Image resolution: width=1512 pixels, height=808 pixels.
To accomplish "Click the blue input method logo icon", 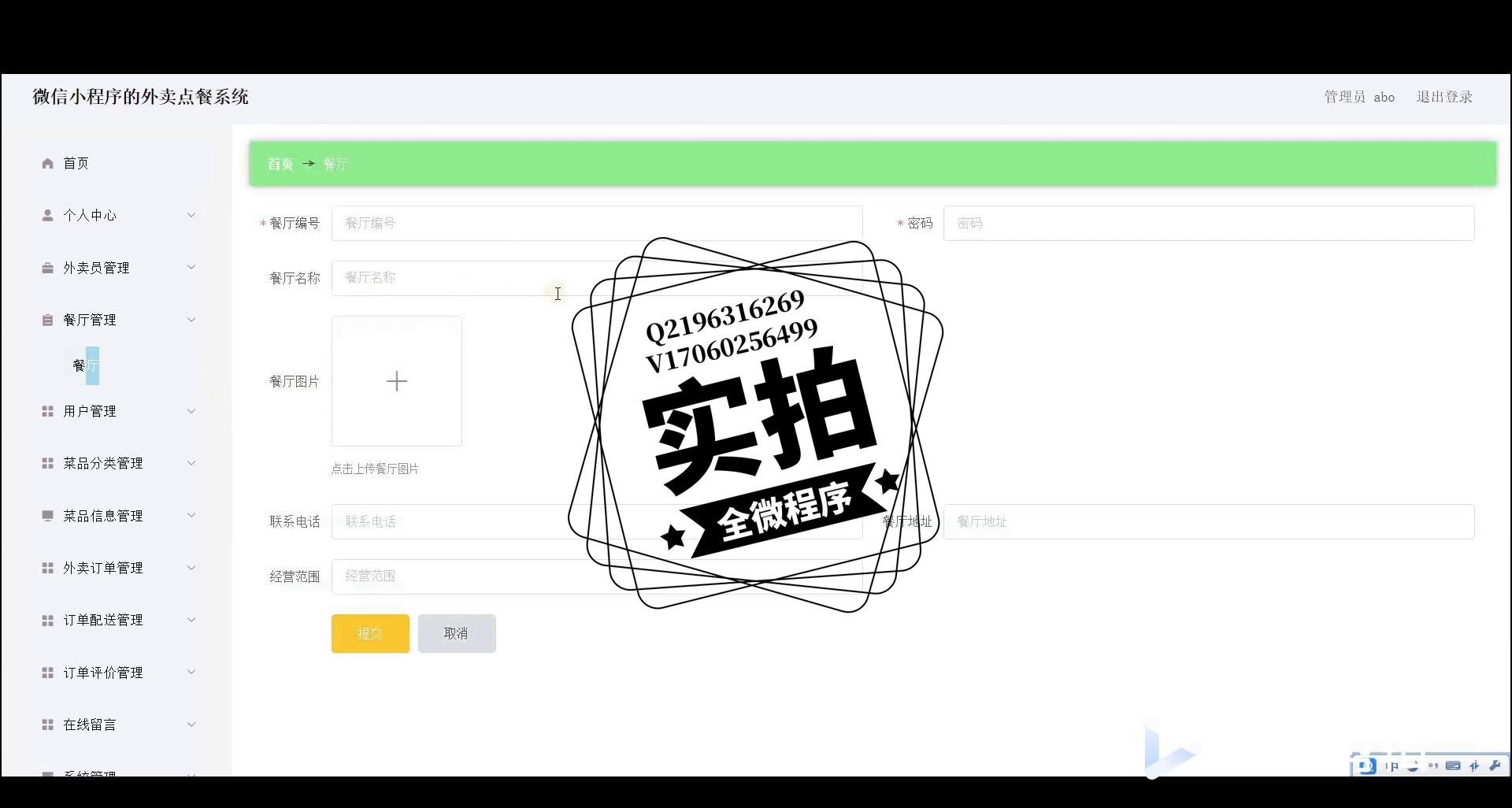I will pyautogui.click(x=1366, y=765).
